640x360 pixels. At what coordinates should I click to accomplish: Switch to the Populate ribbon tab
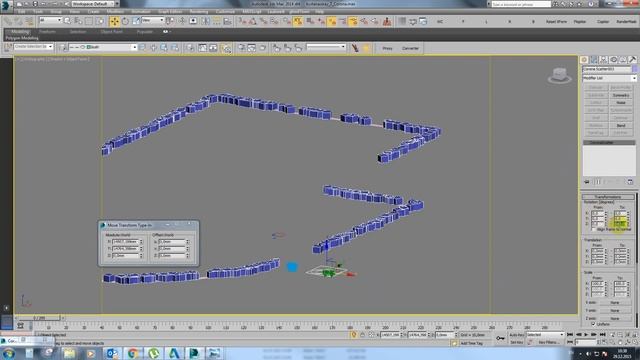click(144, 31)
